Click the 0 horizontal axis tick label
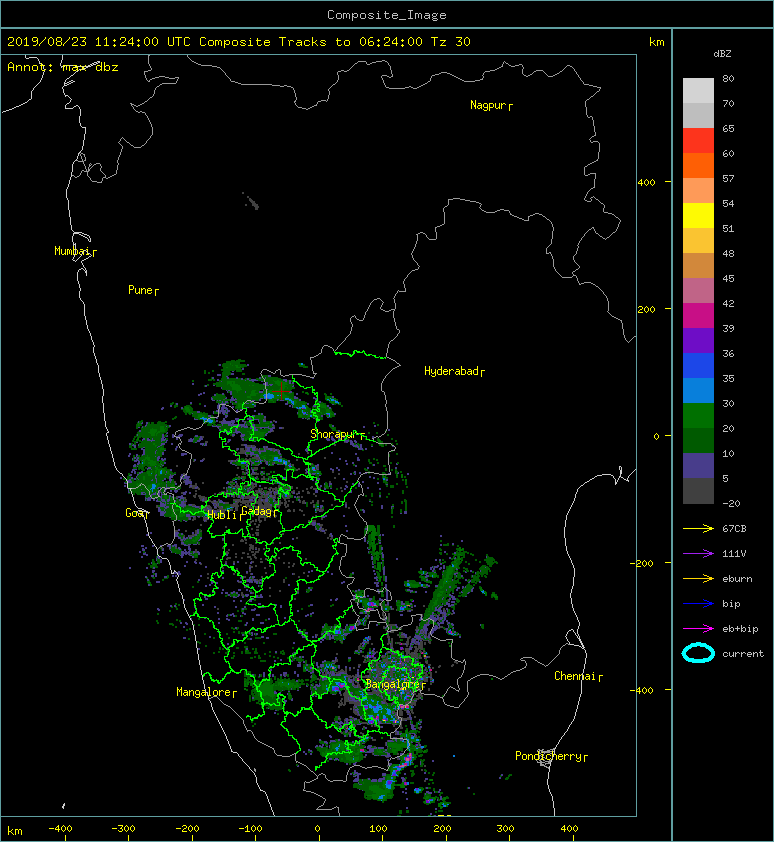This screenshot has height=842, width=774. coord(317,829)
